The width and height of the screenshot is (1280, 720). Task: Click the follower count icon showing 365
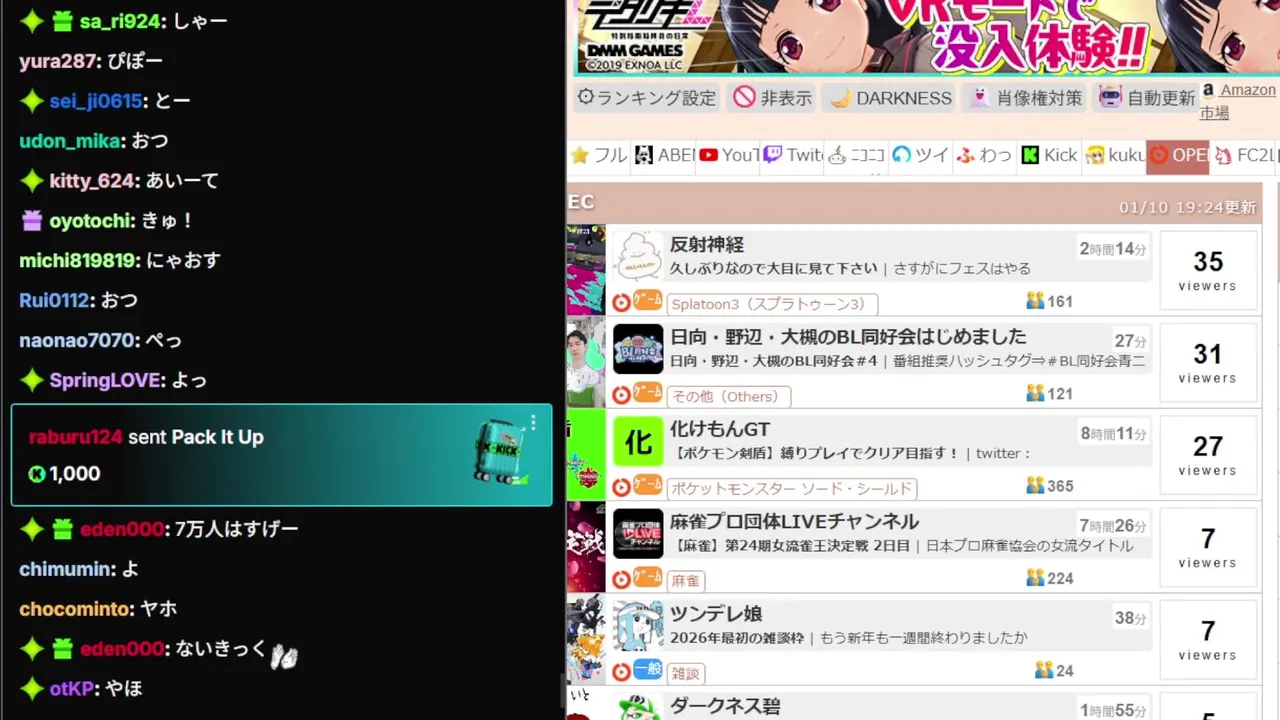coord(1035,486)
